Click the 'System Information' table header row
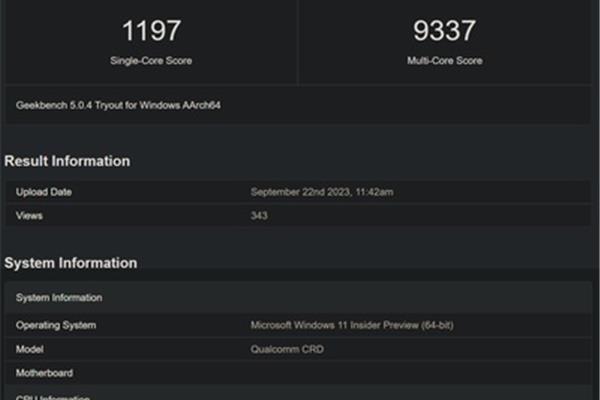This screenshot has height=400, width=600. (x=298, y=298)
